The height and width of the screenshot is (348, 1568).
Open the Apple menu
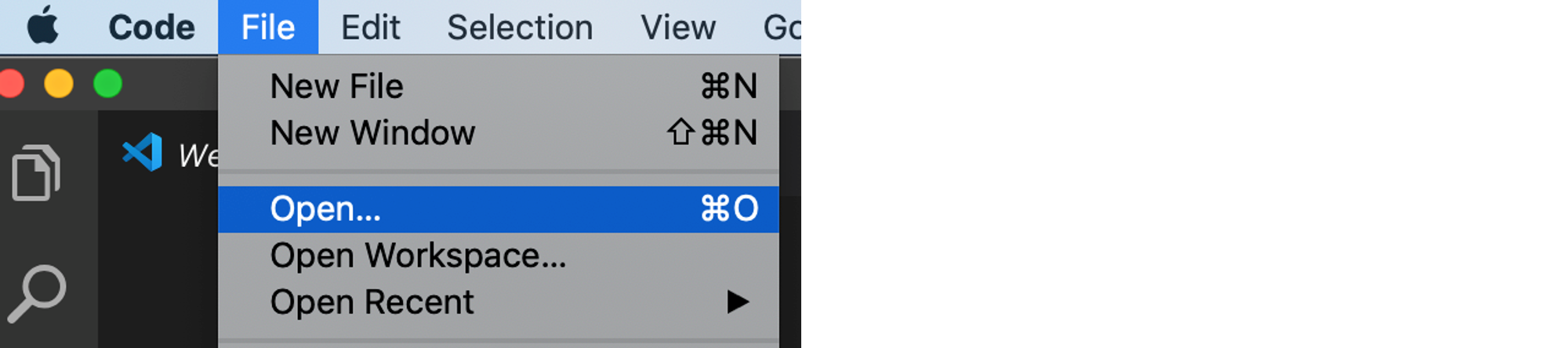43,26
